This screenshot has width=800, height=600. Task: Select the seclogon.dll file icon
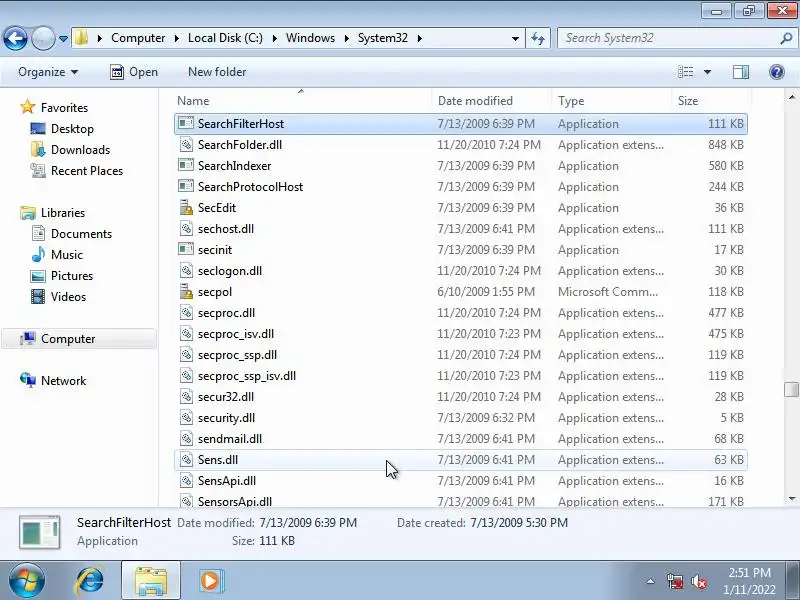[x=186, y=270]
